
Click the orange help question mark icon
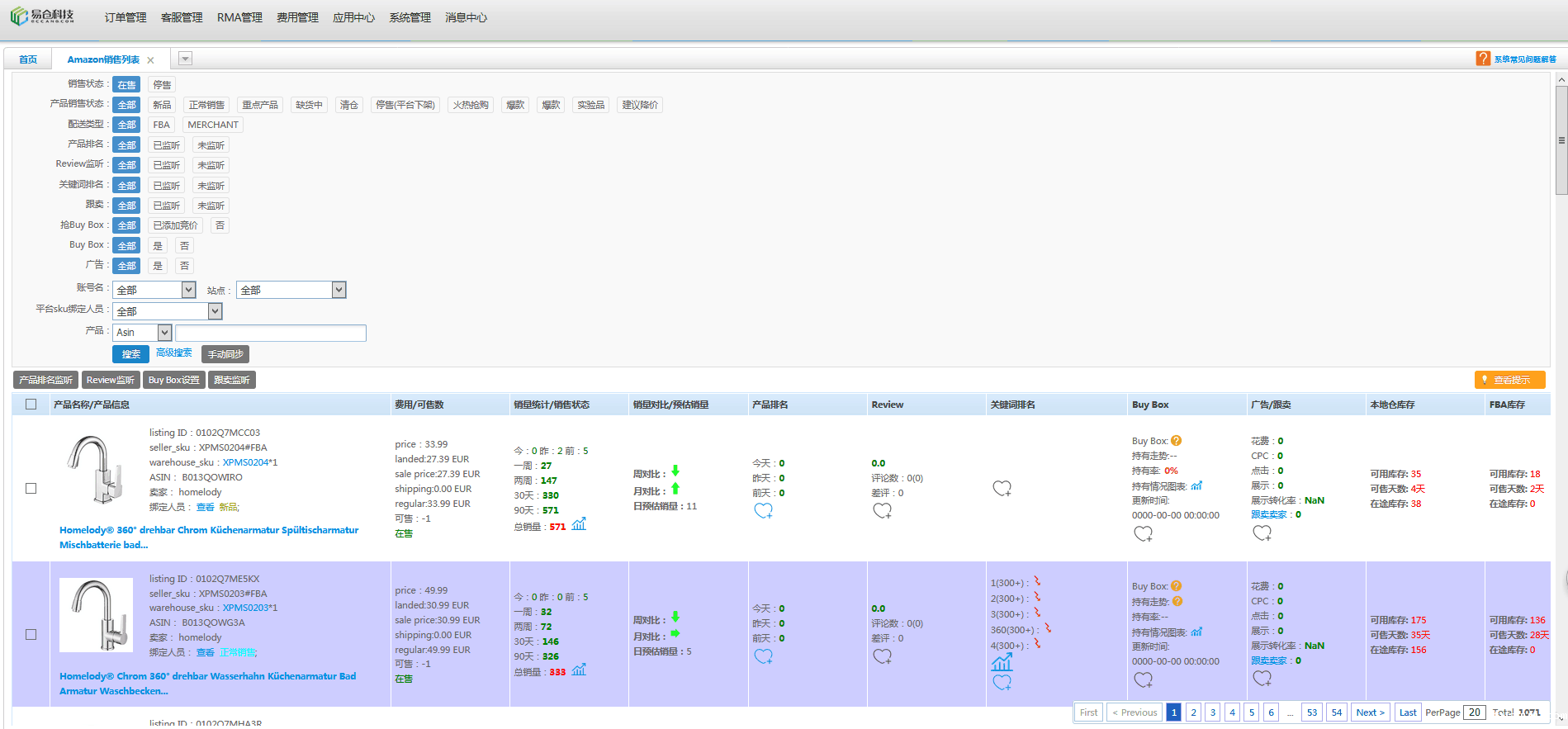click(x=1483, y=59)
